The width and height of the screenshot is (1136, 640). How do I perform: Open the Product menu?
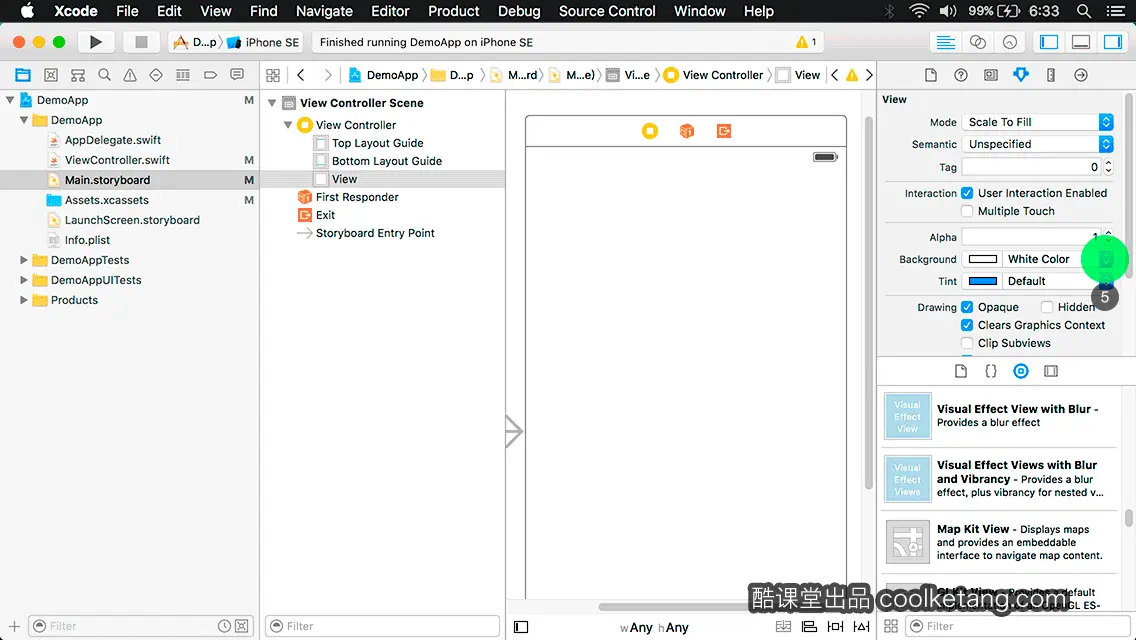[x=454, y=11]
